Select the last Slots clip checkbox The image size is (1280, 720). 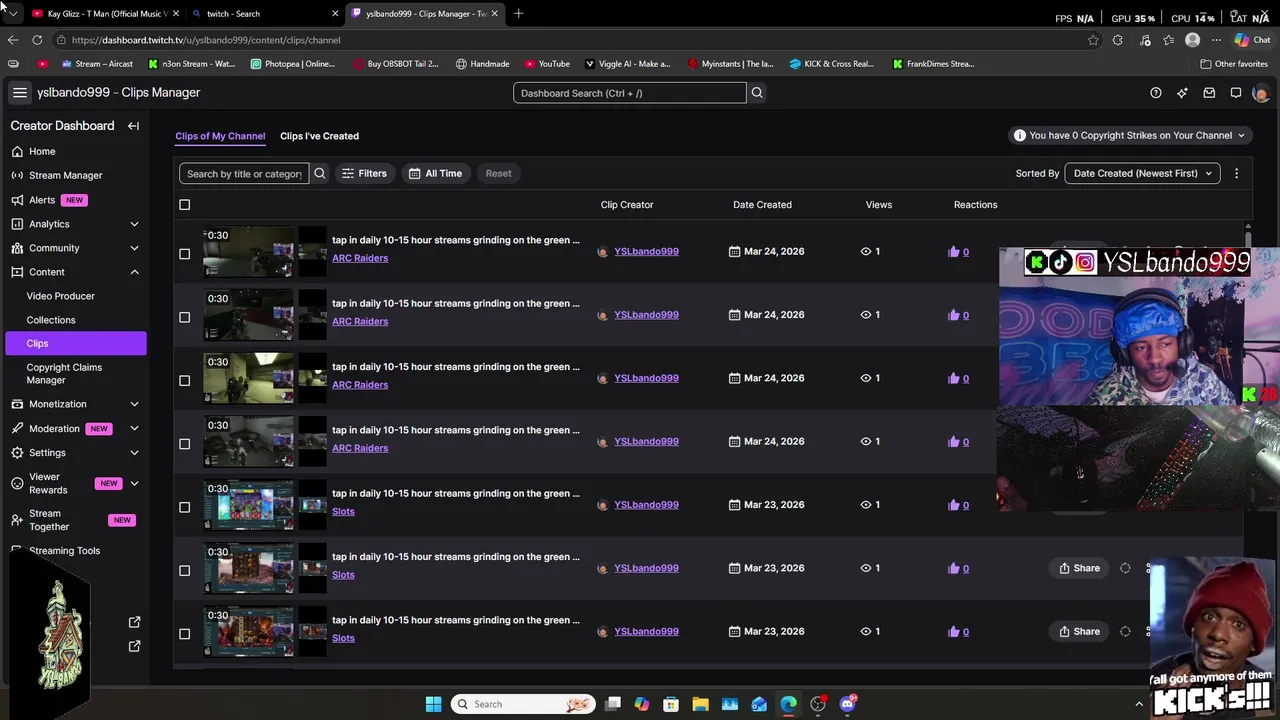(184, 634)
